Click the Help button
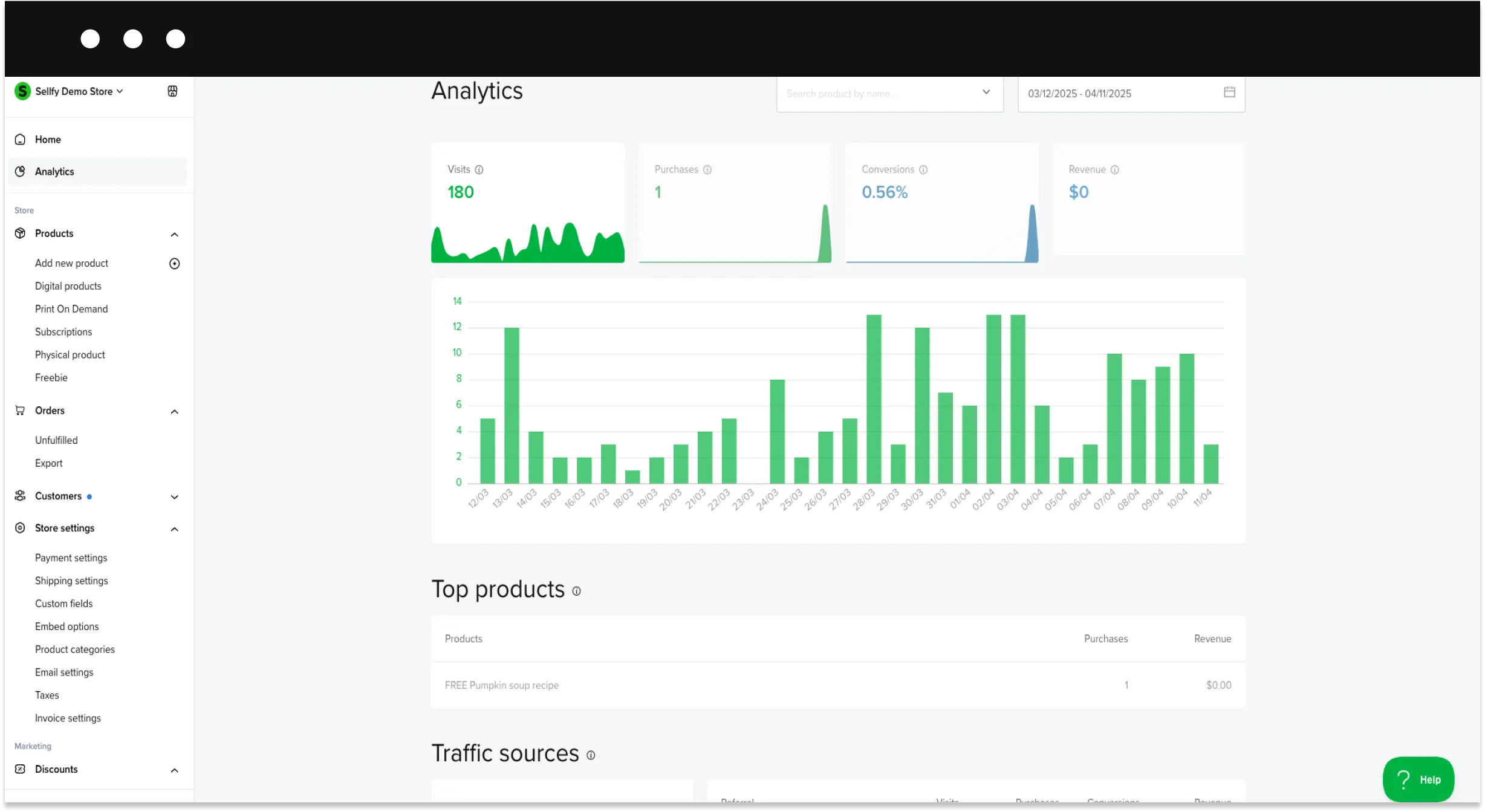This screenshot has width=1485, height=812. (1418, 779)
